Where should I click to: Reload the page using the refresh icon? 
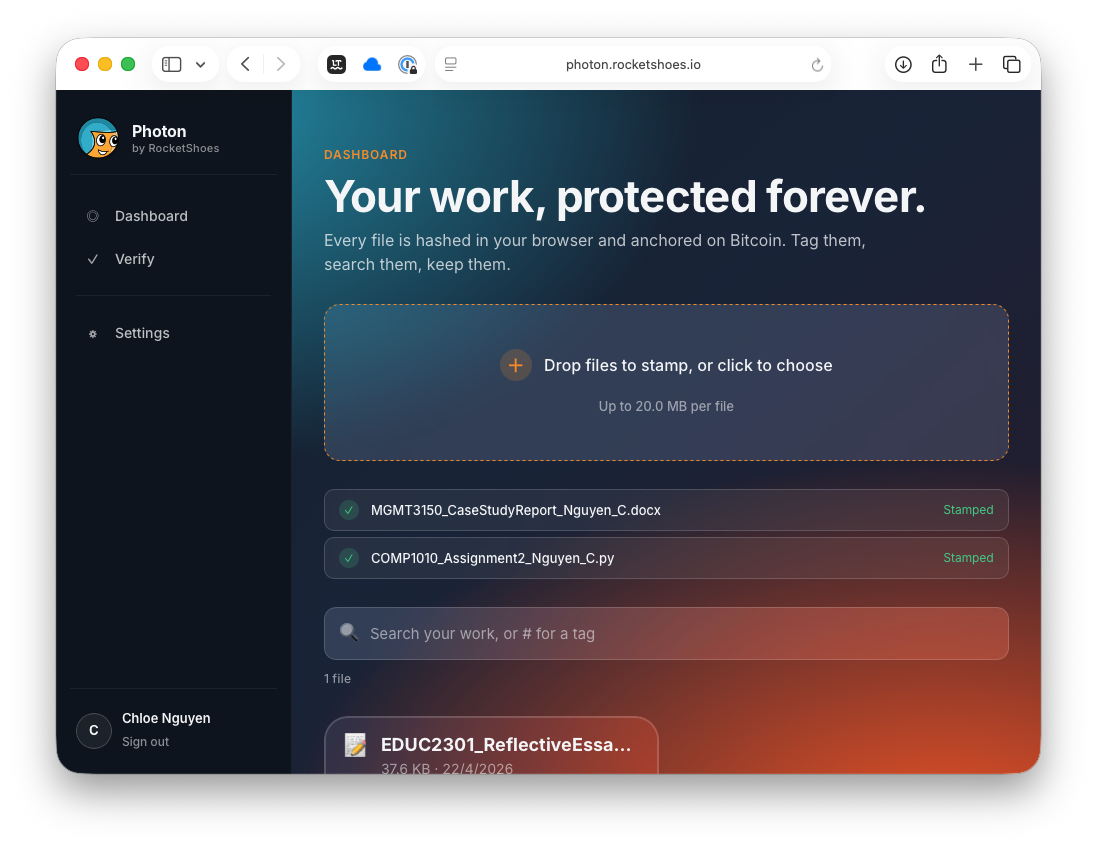click(817, 65)
